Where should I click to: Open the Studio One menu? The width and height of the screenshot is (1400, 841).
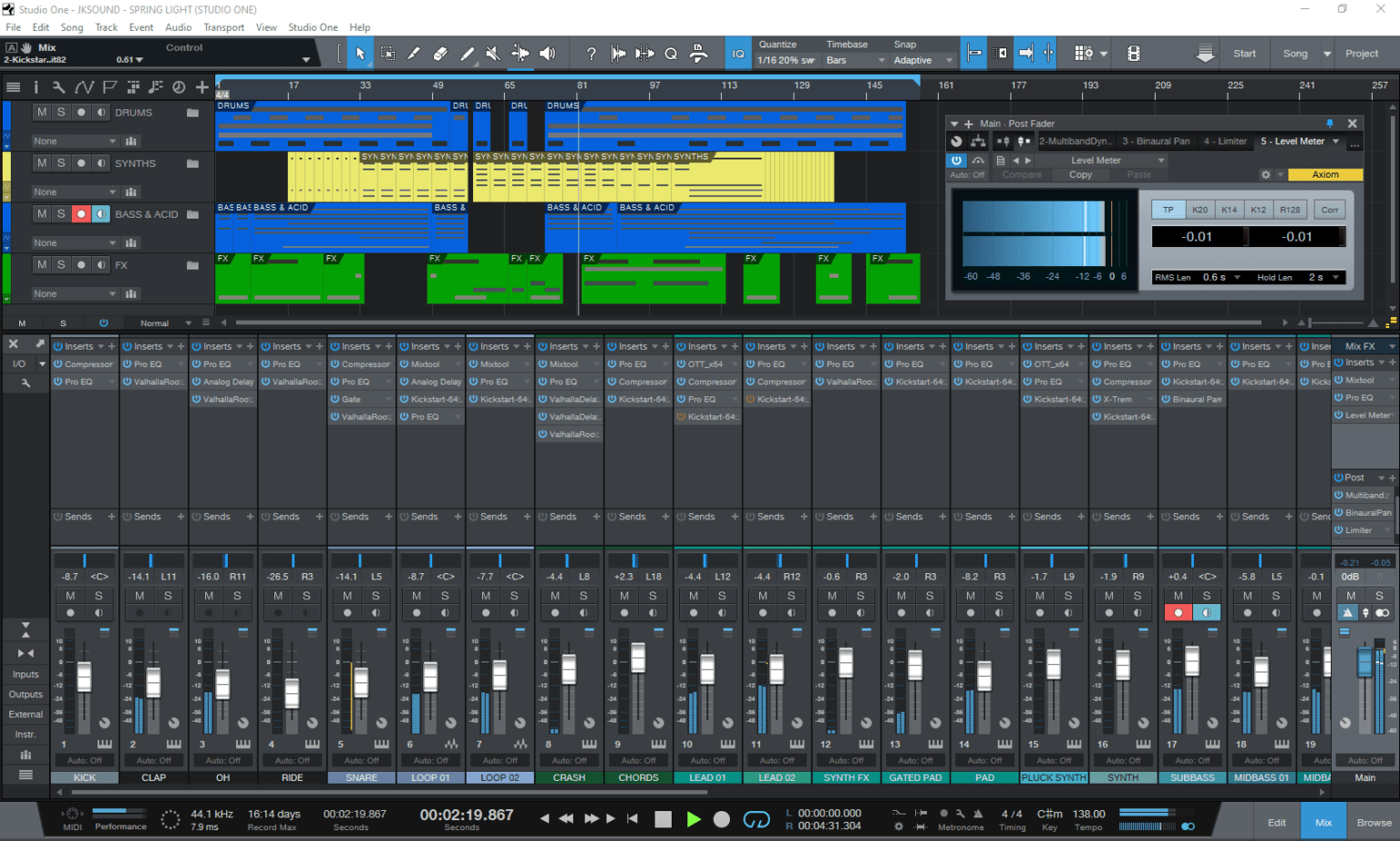click(x=314, y=27)
